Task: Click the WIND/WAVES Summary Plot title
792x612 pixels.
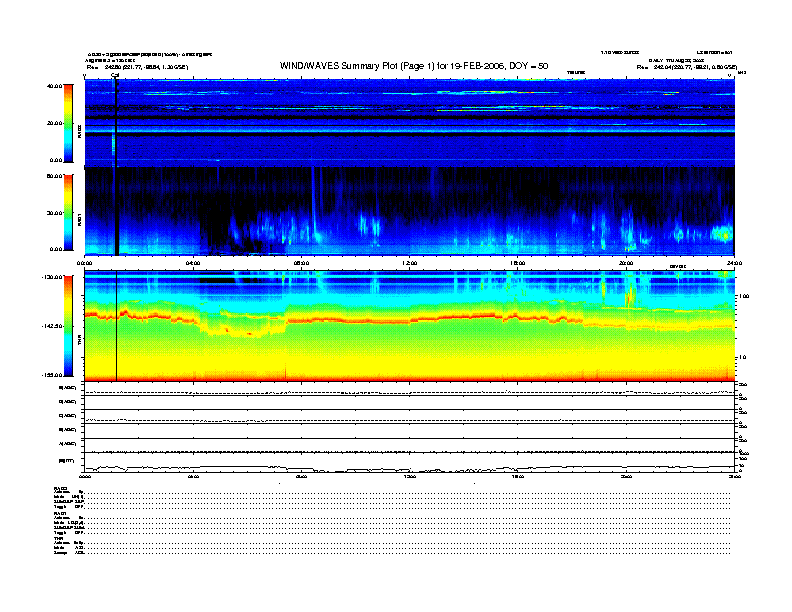Action: click(x=414, y=66)
